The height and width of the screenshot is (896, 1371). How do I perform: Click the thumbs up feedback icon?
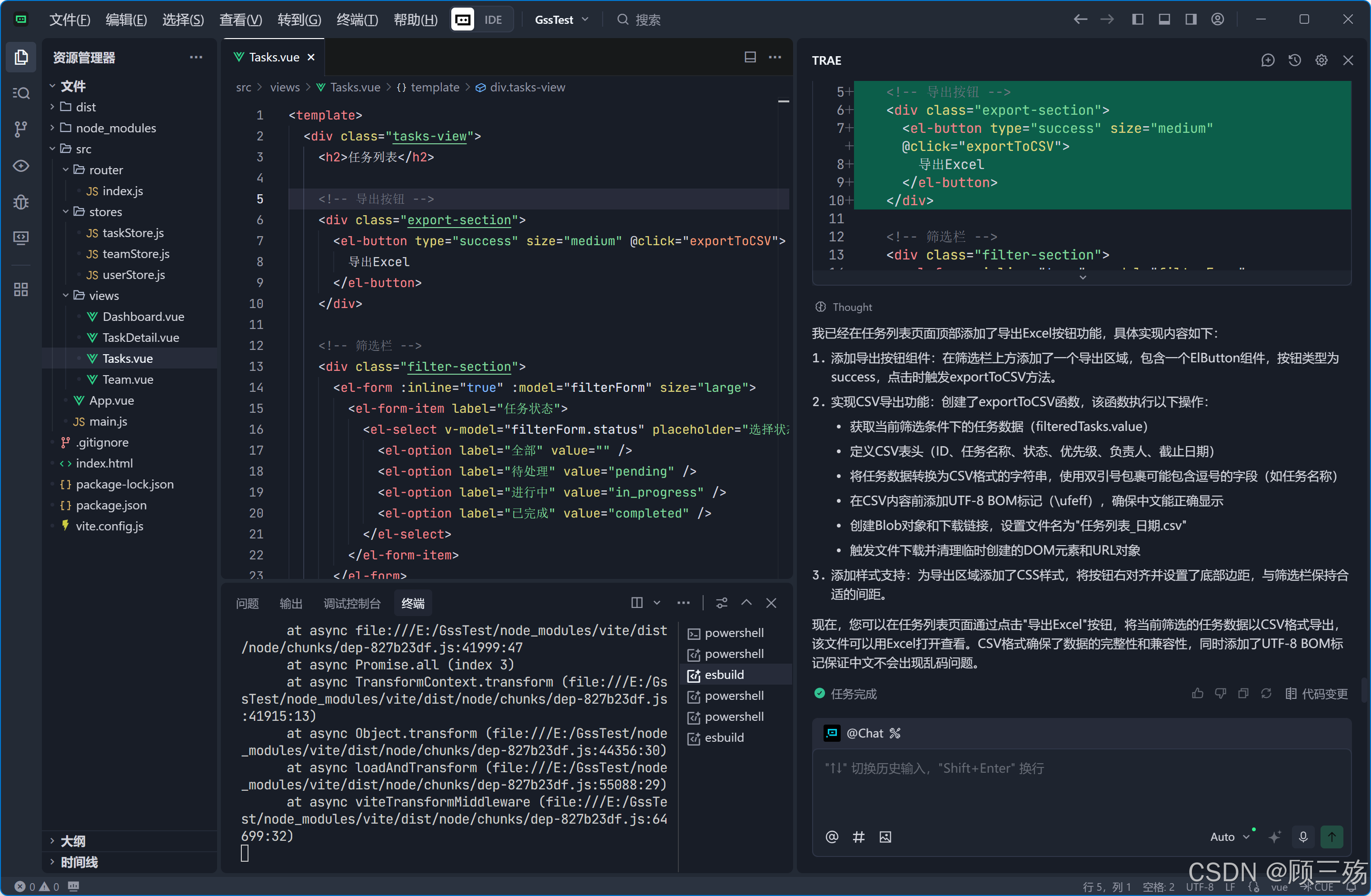pos(1197,694)
